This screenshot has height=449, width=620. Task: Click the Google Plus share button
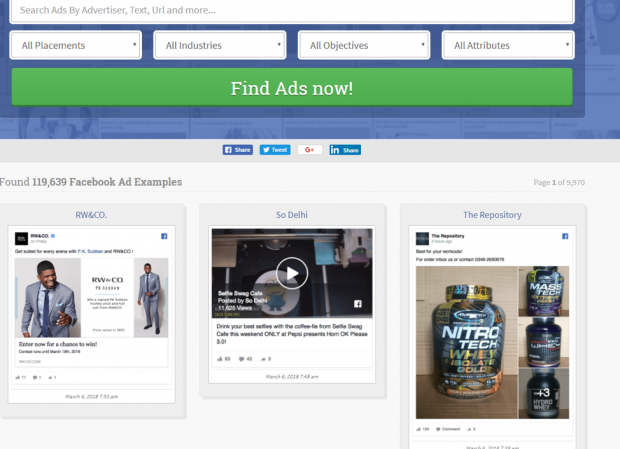pos(310,150)
